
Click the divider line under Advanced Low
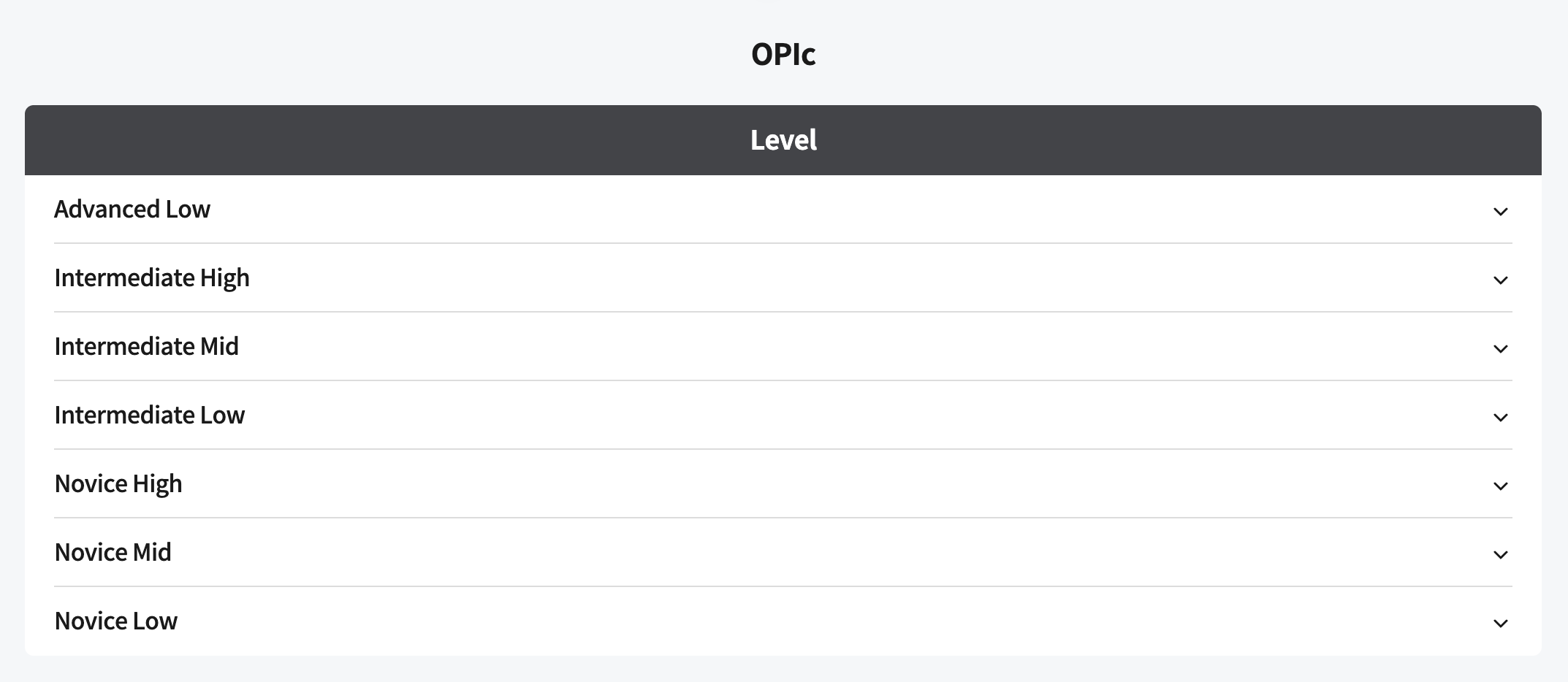click(x=783, y=243)
